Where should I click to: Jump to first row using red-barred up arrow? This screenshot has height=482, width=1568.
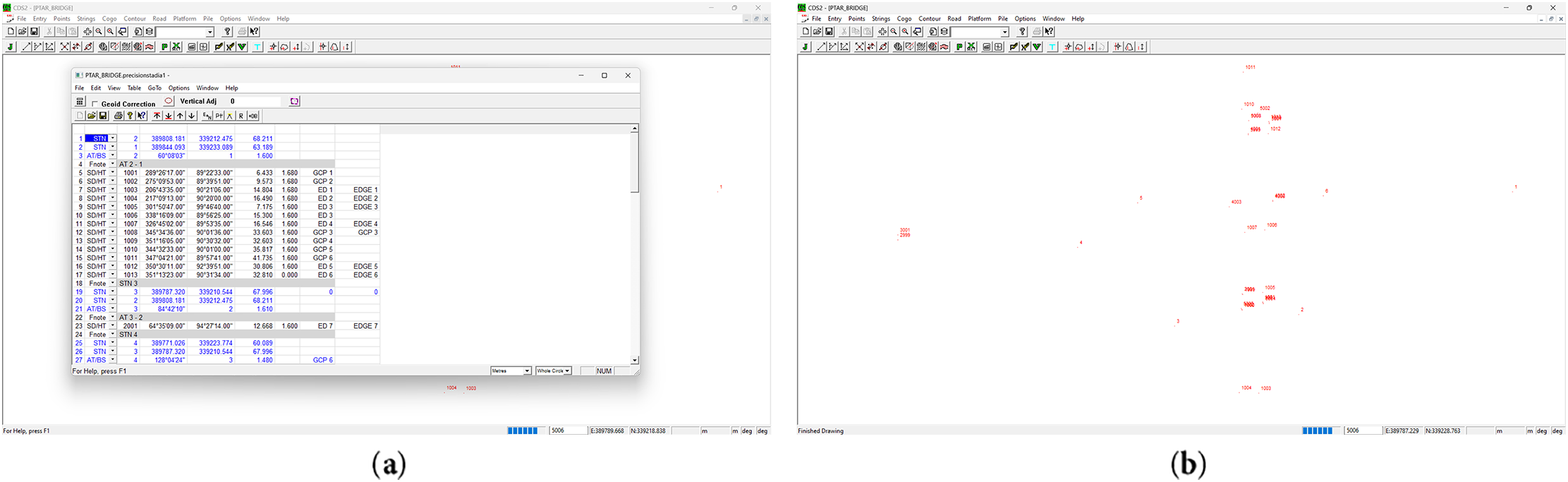coord(157,116)
